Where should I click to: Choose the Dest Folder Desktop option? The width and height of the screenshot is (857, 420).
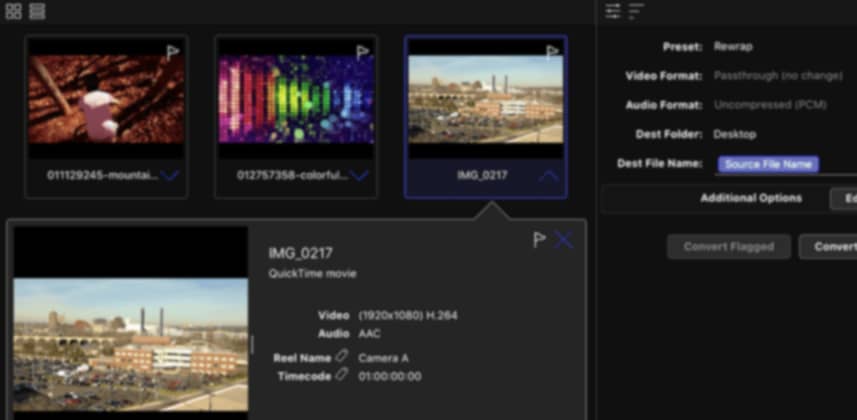coord(735,134)
